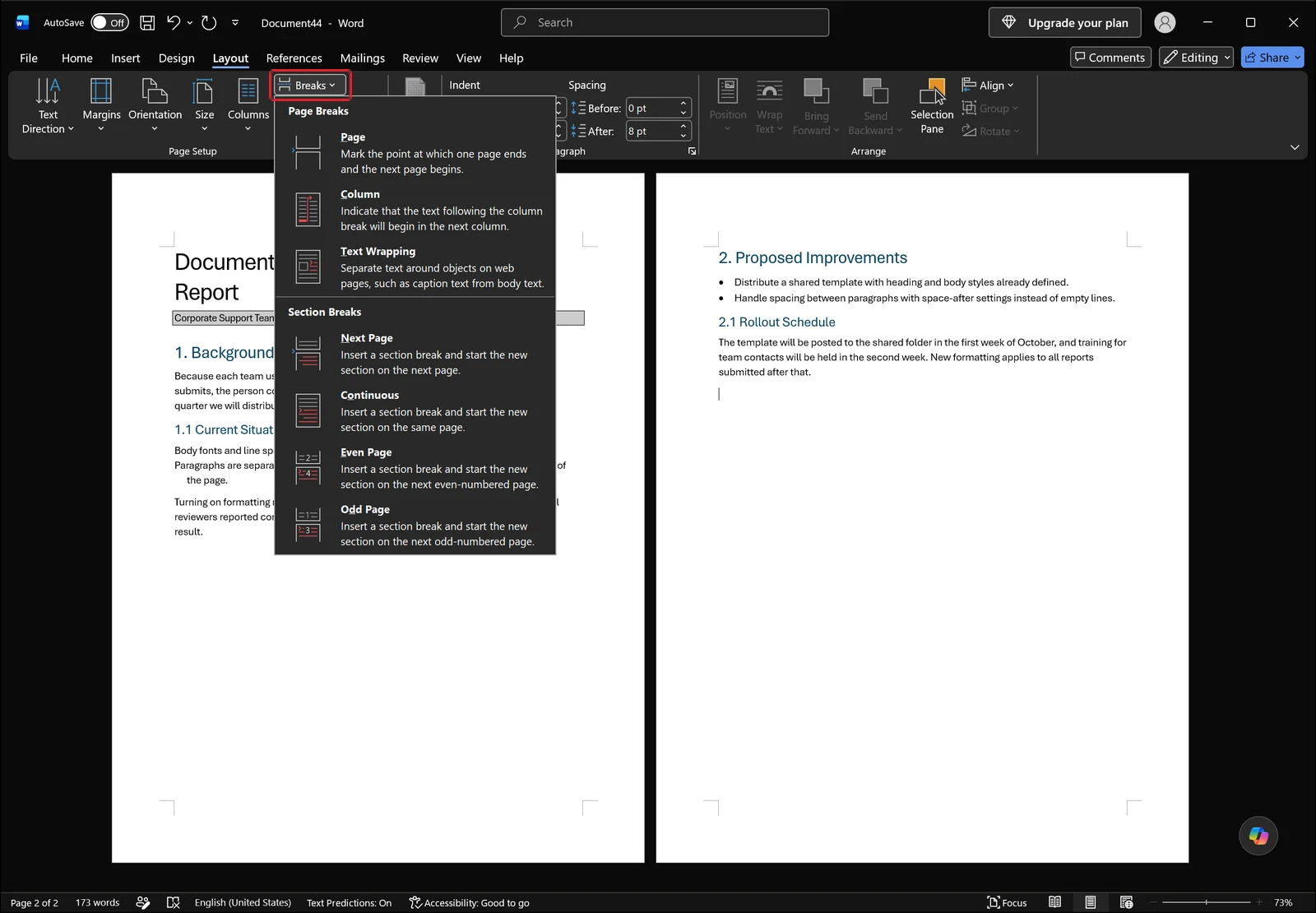
Task: Toggle the AutoSave switch
Action: (109, 23)
